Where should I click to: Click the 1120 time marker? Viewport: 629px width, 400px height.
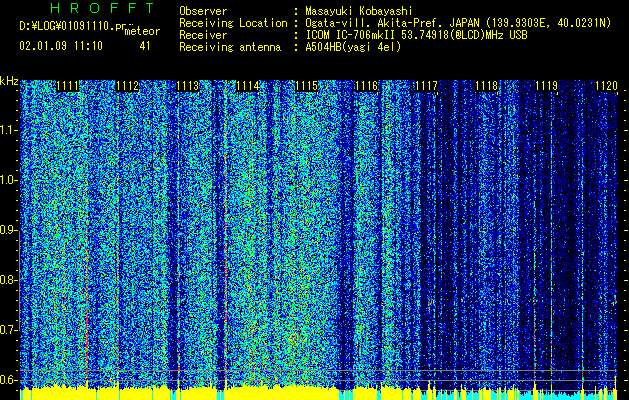pos(606,86)
